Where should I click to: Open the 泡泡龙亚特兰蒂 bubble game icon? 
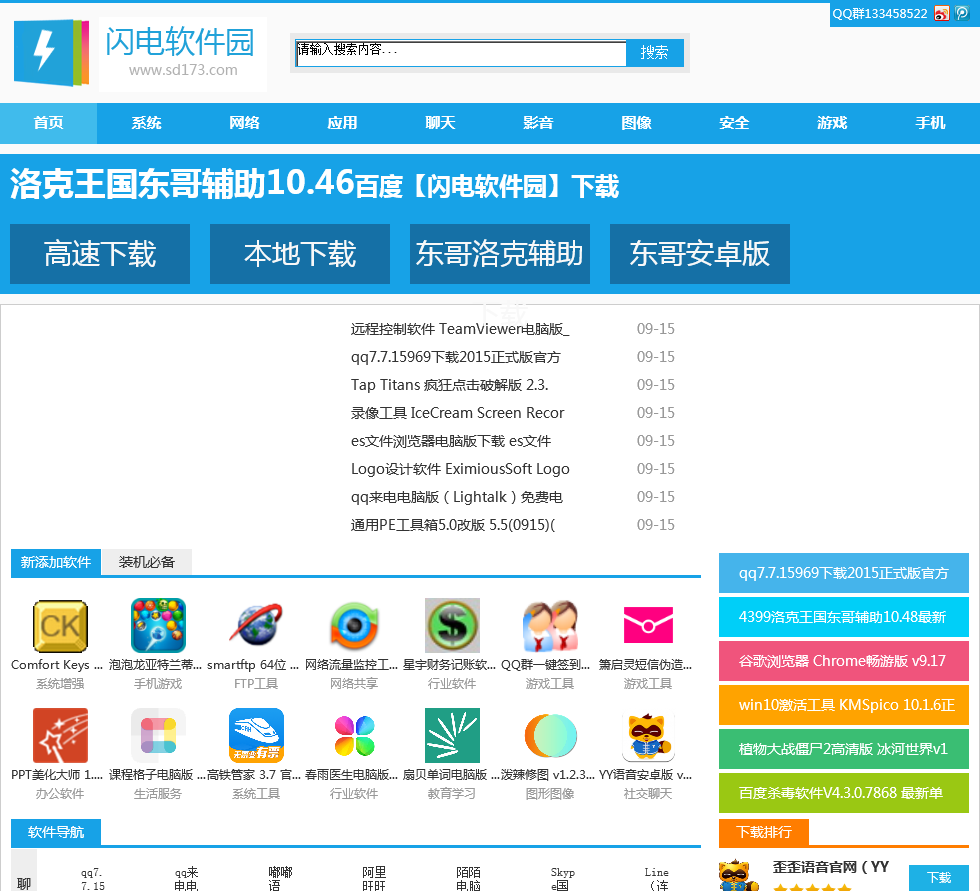158,625
